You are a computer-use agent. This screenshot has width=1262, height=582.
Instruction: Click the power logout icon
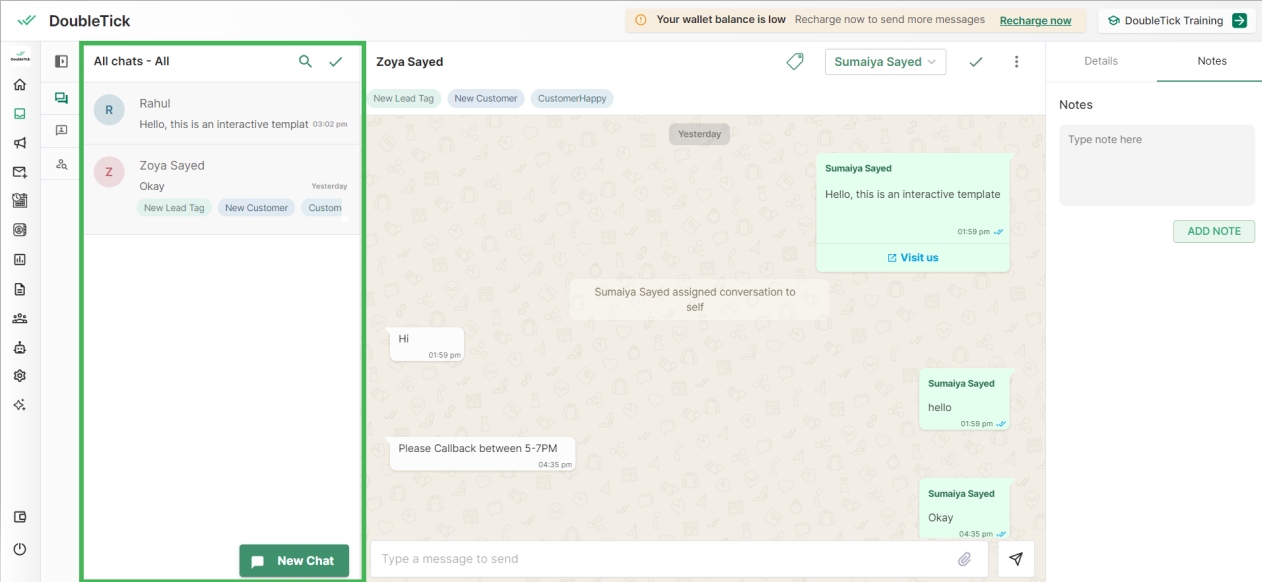tap(20, 549)
